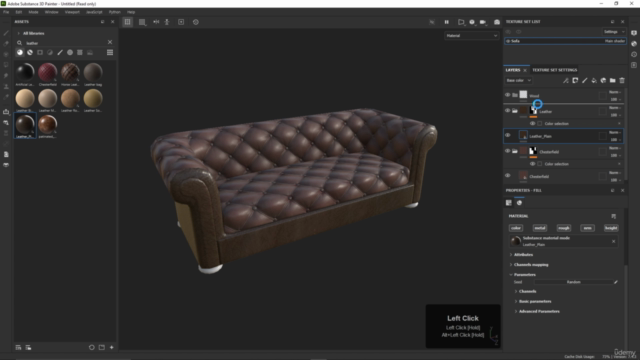The image size is (640, 360).
Task: Hide the Leather_Plain layer
Action: coord(508,135)
